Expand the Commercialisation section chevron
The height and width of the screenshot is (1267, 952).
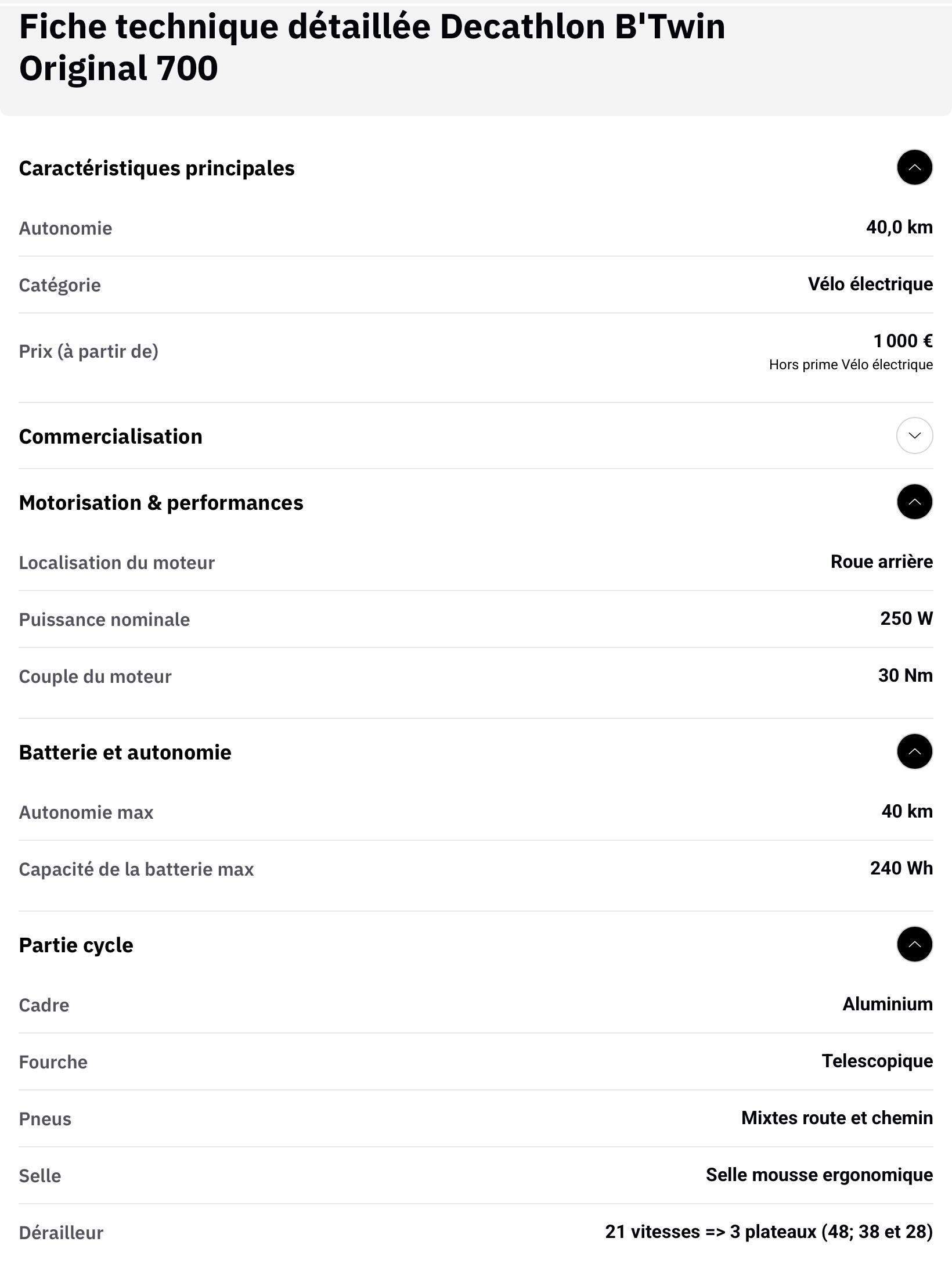click(914, 435)
